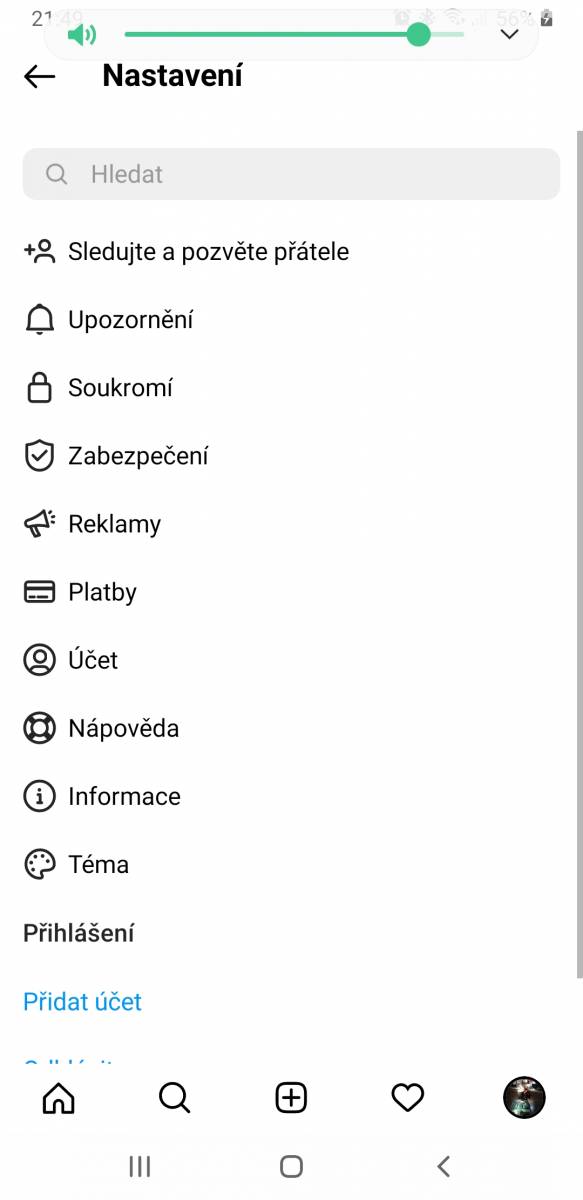Tap the Android recent apps button
The height and width of the screenshot is (1200, 583).
point(140,1166)
